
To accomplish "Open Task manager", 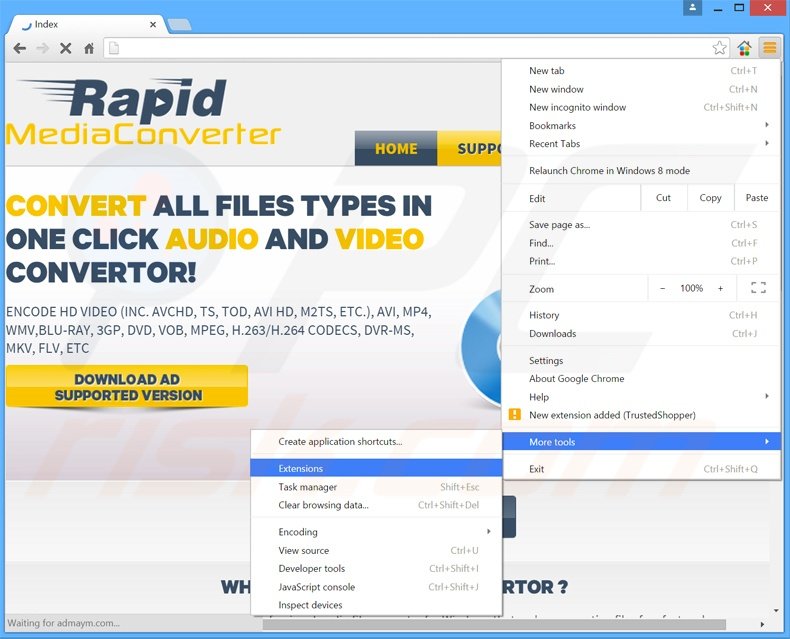I will click(x=376, y=487).
